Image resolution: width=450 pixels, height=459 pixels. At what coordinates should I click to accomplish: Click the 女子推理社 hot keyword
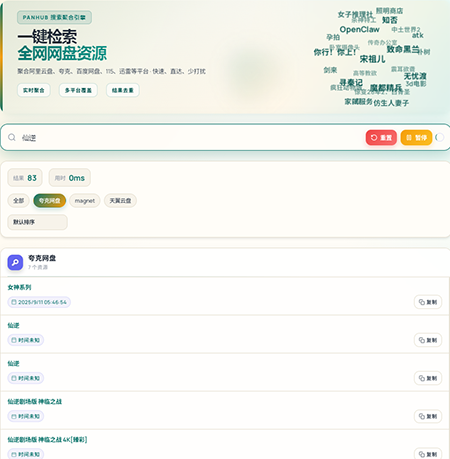click(355, 14)
